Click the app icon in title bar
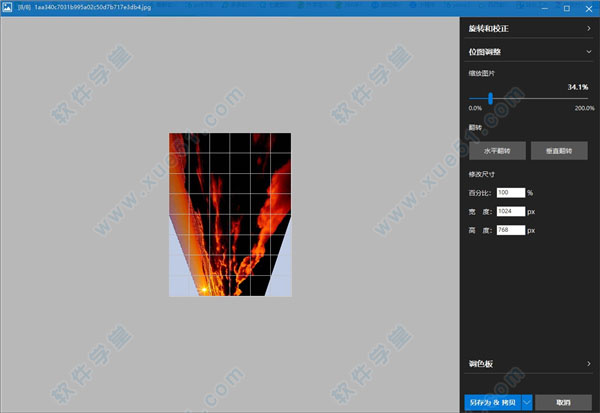600x413 pixels. coord(8,8)
